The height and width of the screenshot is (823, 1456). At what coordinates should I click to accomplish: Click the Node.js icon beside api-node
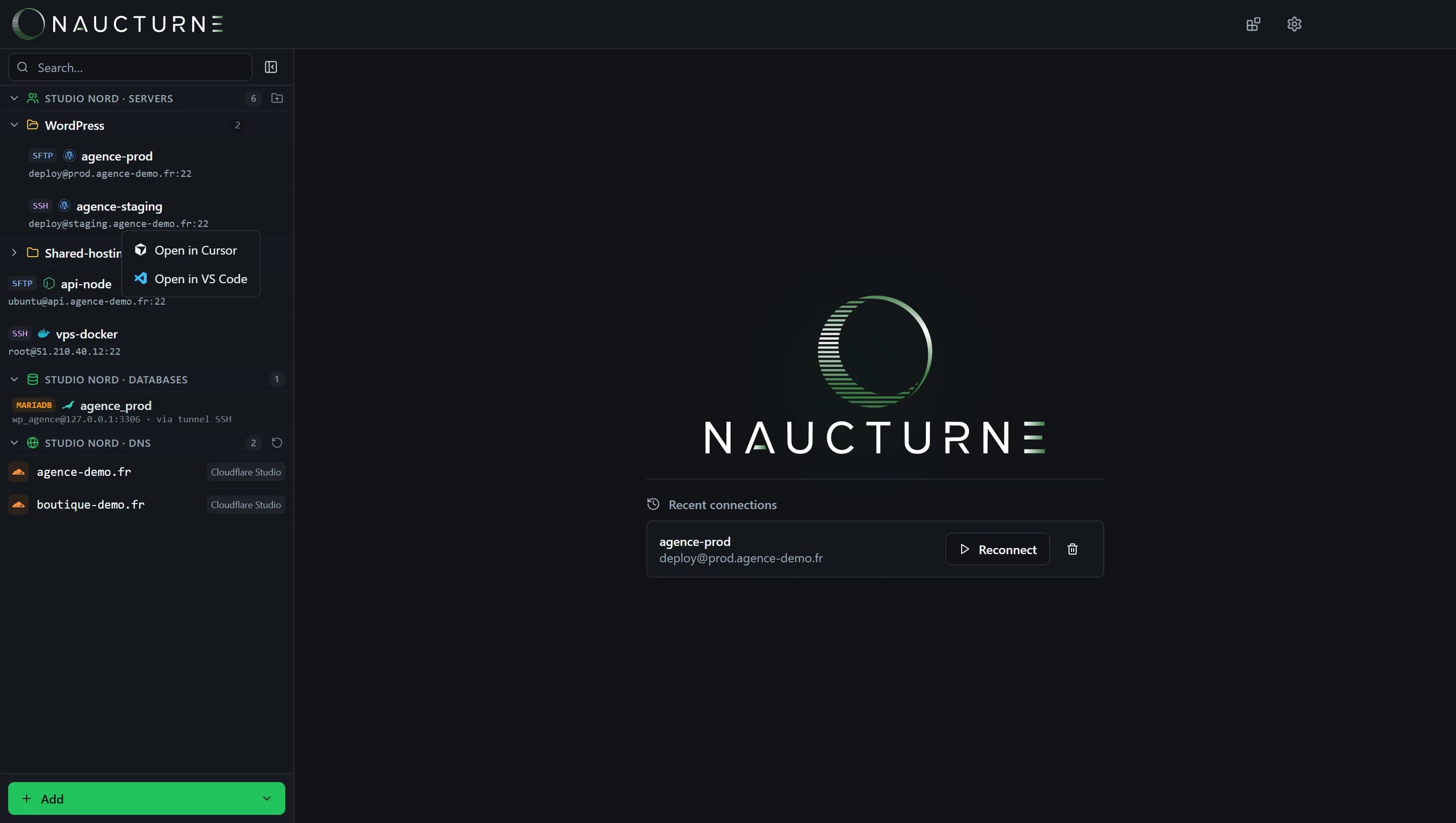point(49,283)
